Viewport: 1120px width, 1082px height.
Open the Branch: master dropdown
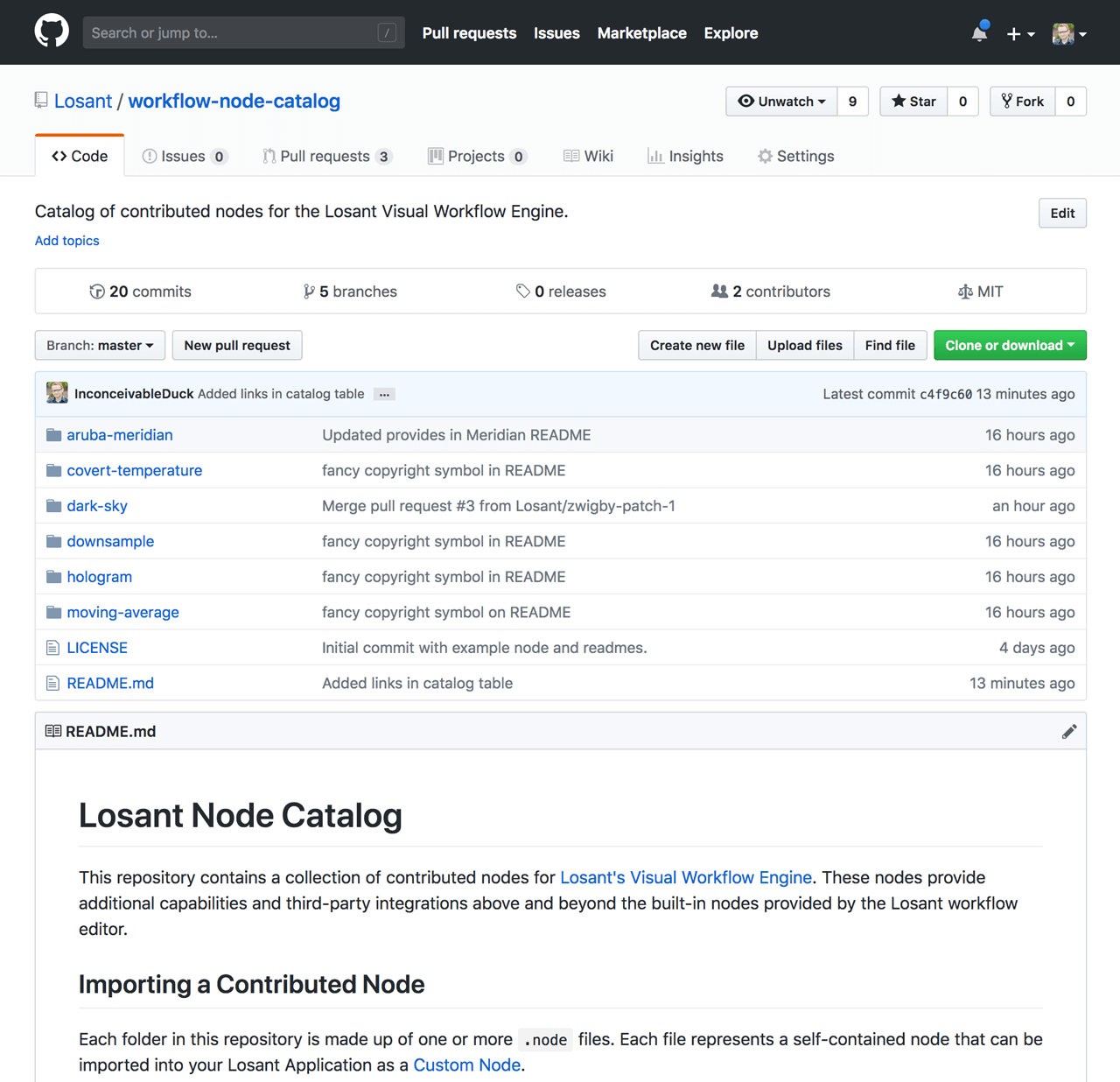(99, 345)
